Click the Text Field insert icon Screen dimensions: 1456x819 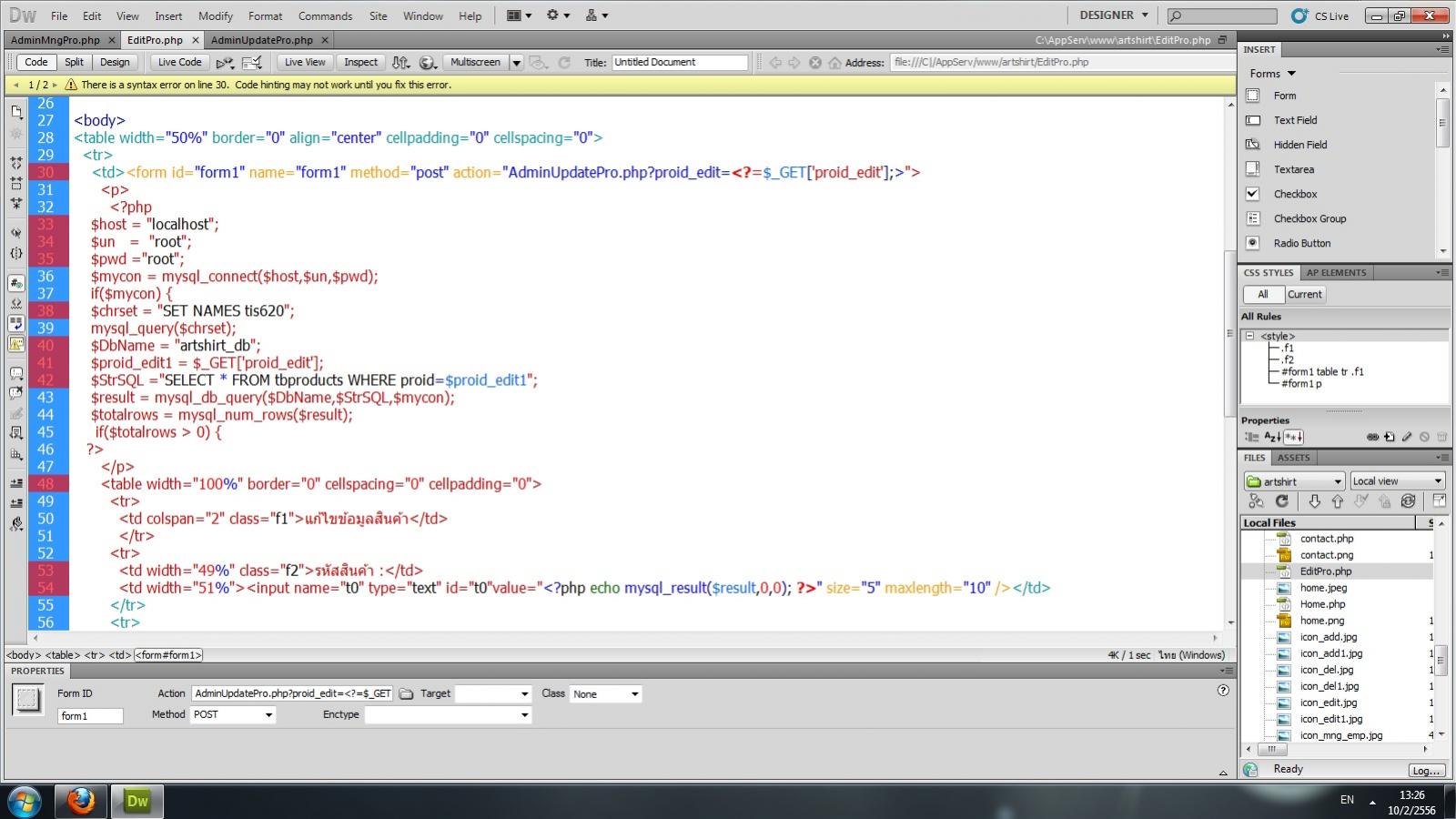1253,120
